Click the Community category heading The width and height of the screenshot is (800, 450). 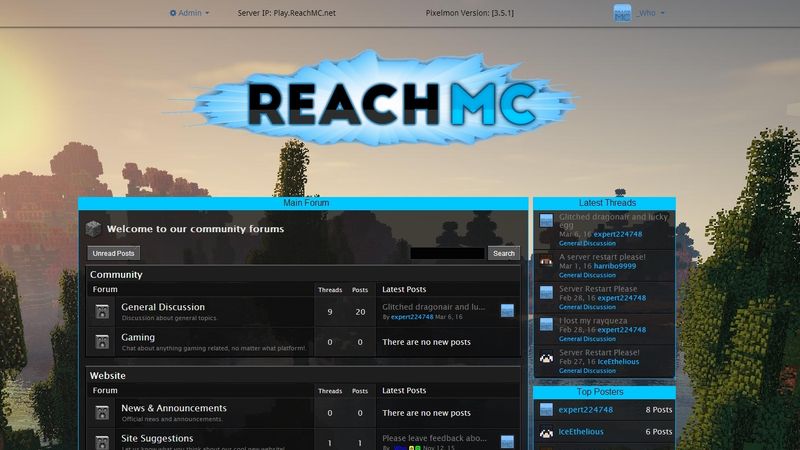pyautogui.click(x=116, y=274)
